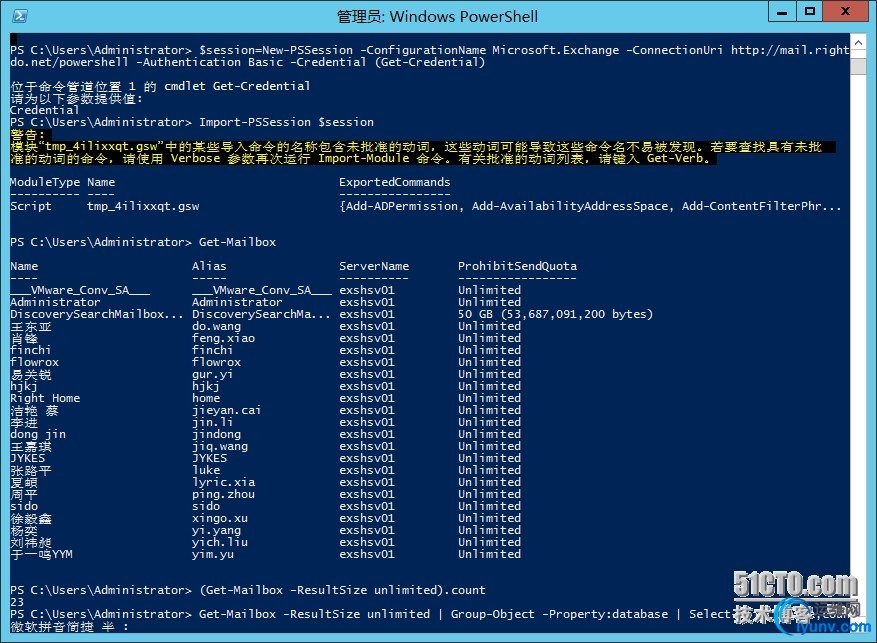Click "flowrox" in the Alias column
The width and height of the screenshot is (877, 643).
[x=216, y=362]
